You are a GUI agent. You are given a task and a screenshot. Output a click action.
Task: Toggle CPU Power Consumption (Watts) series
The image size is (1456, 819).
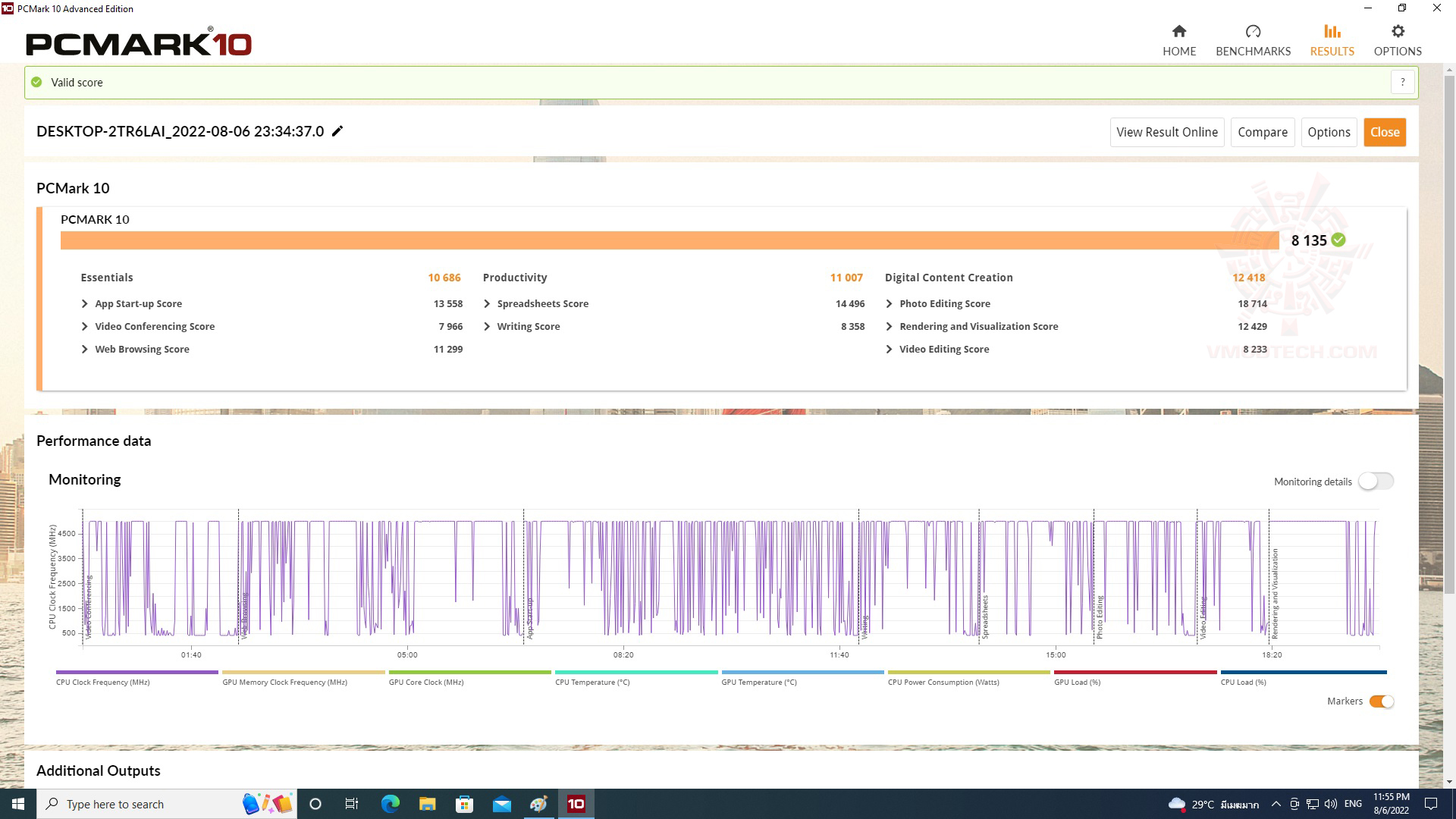968,677
